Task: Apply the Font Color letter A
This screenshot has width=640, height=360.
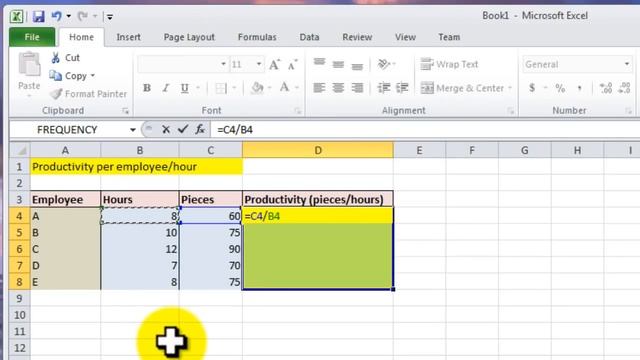Action: point(284,87)
